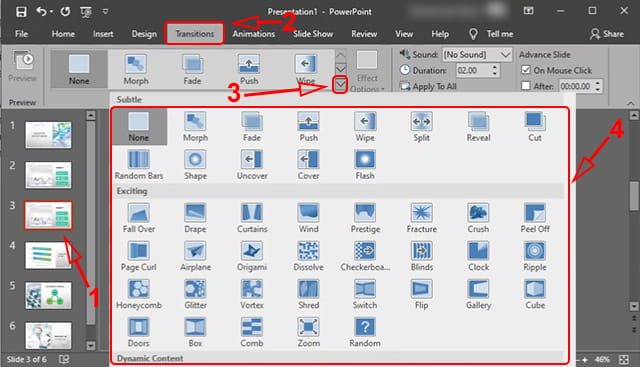Viewport: 640px width, 367px height.
Task: Choose the Page Curl transition
Action: (x=139, y=256)
